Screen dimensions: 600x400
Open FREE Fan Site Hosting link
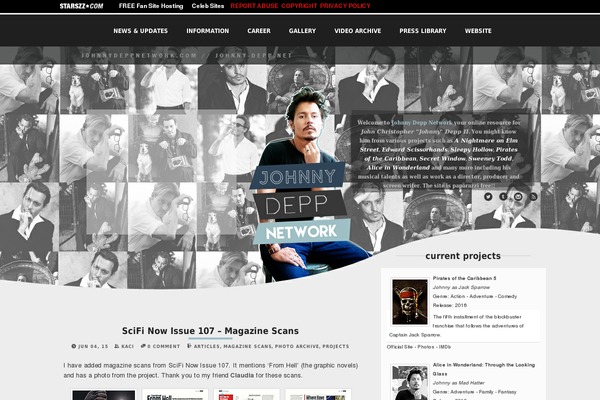[x=151, y=6]
